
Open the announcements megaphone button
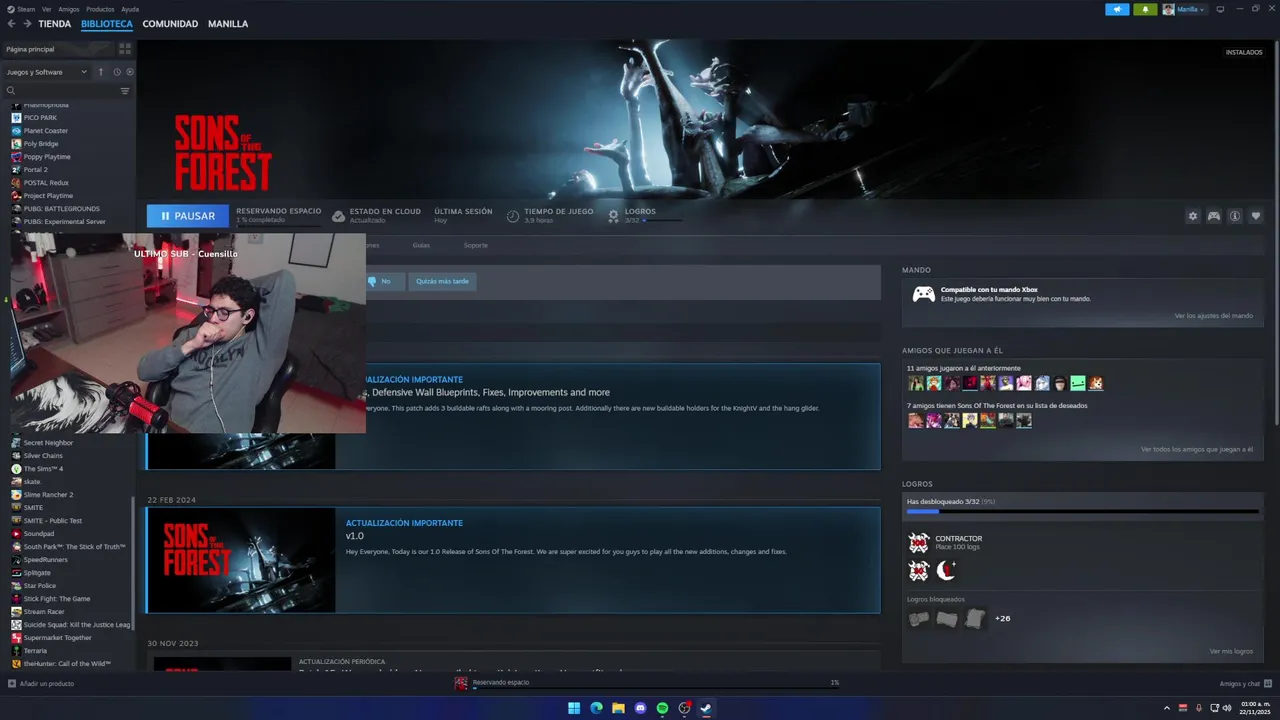[x=1117, y=9]
